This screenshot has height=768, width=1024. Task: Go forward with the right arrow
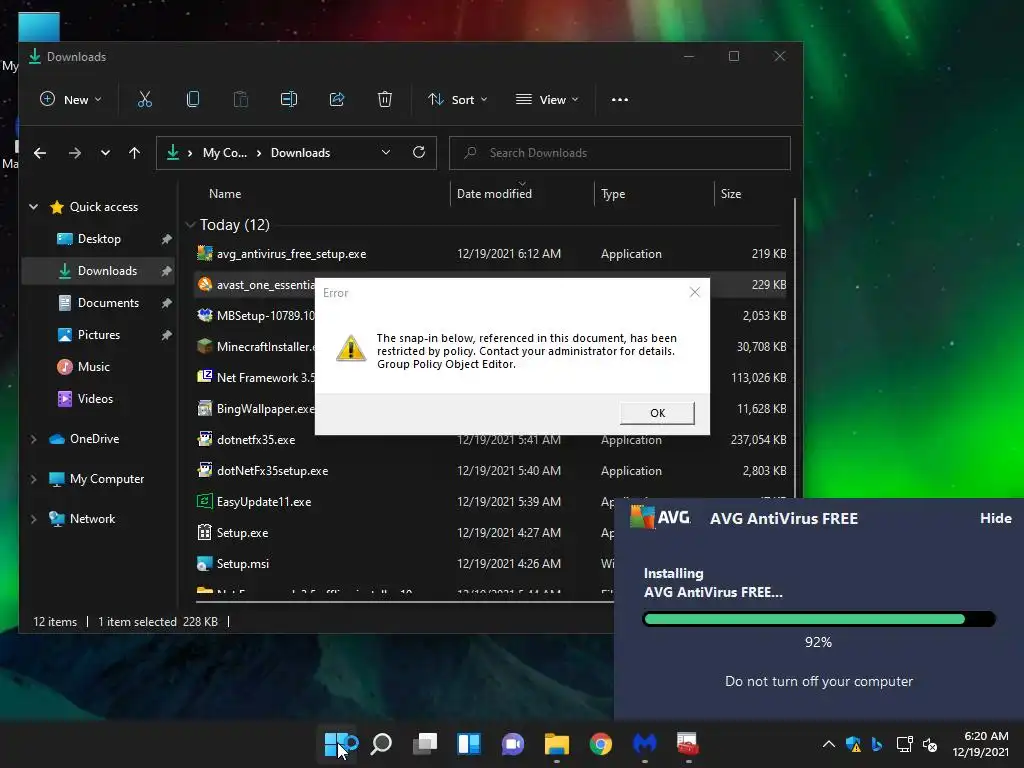(x=74, y=153)
